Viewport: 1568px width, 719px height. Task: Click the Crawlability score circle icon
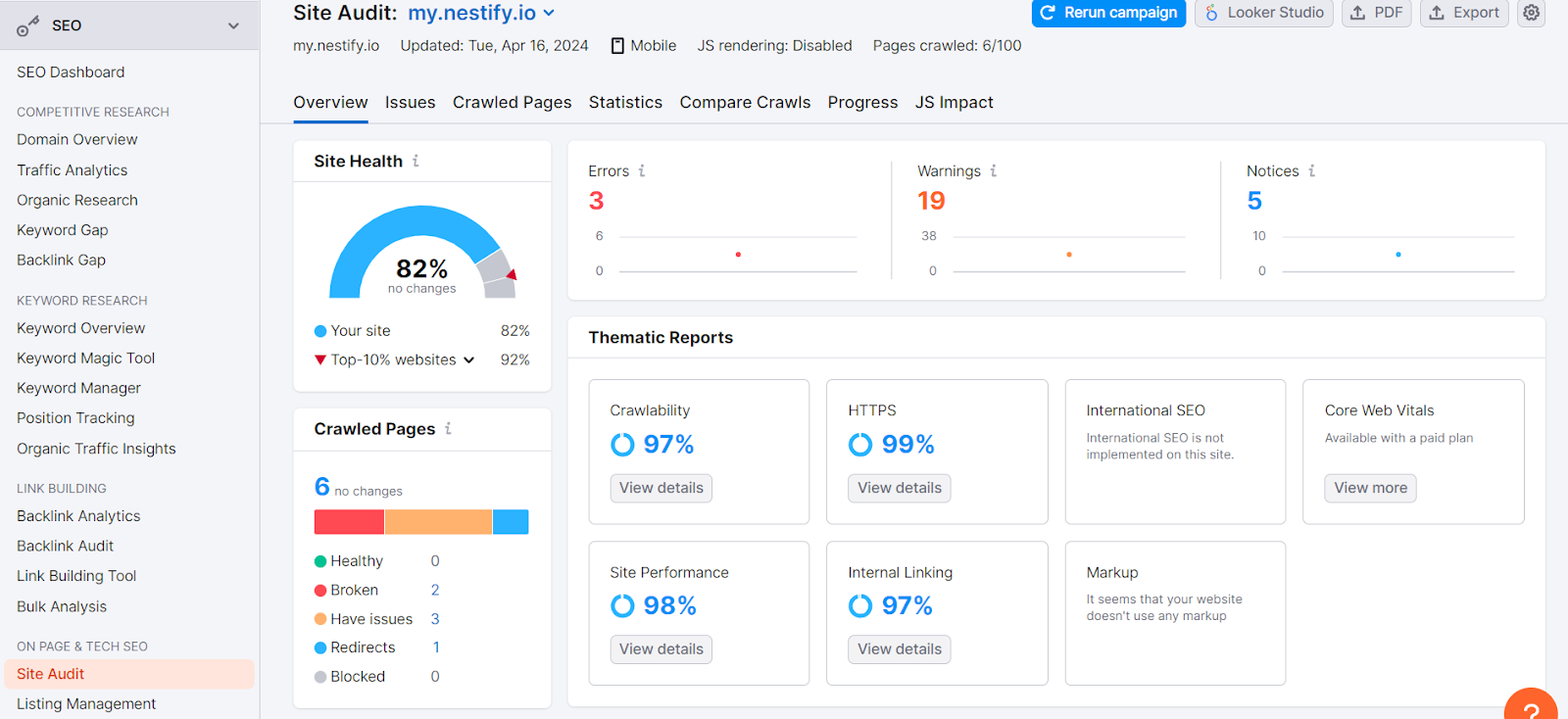tap(622, 445)
